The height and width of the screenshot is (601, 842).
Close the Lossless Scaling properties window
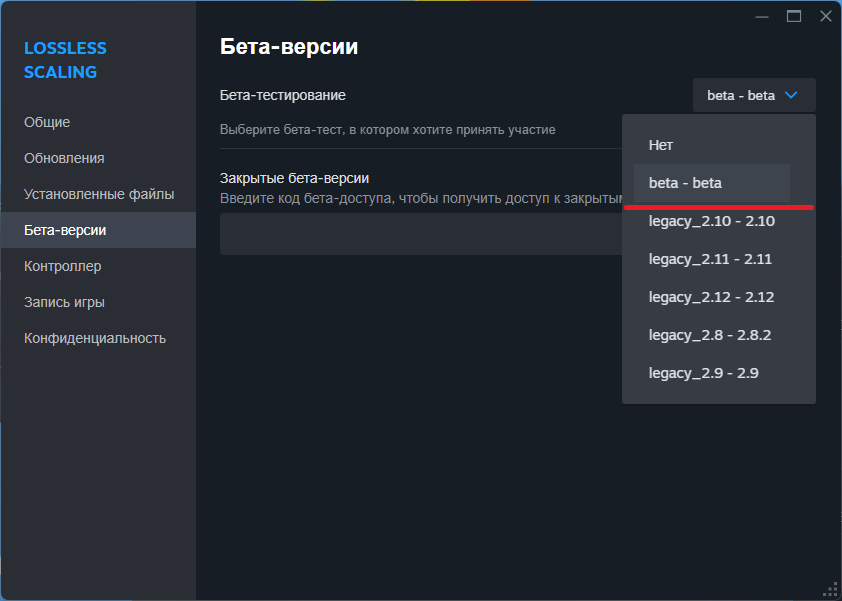[x=826, y=16]
